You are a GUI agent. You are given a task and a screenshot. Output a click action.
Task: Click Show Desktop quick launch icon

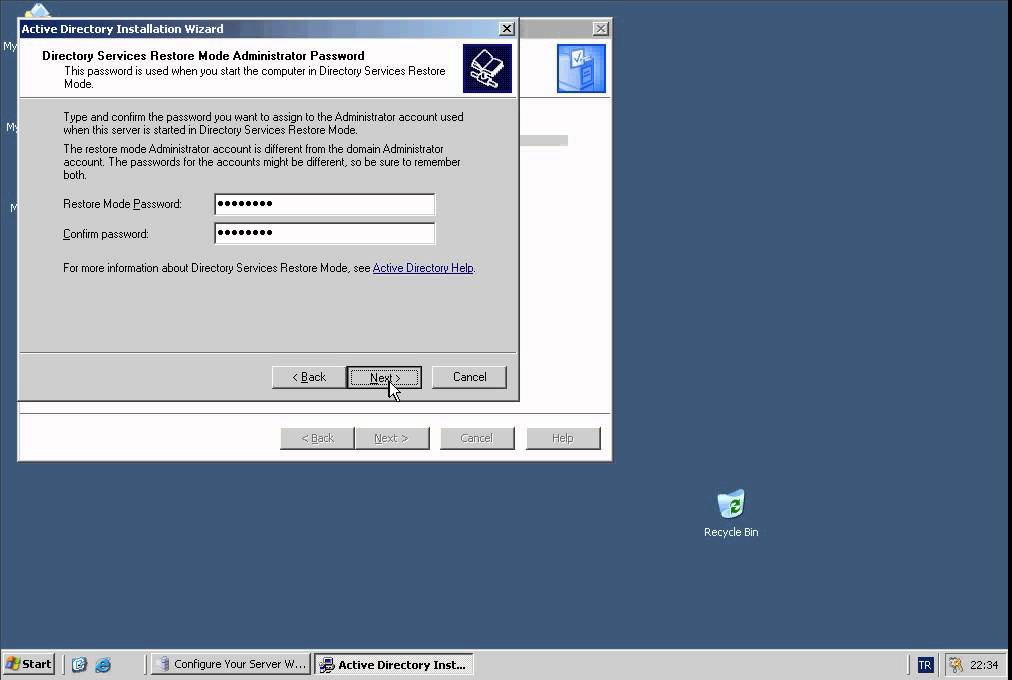79,664
